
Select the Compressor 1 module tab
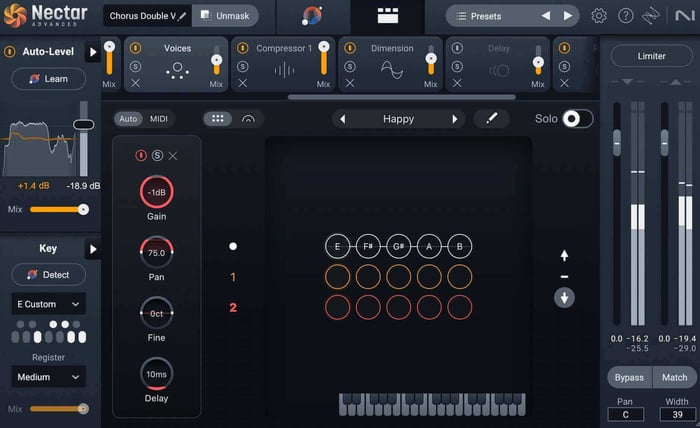(x=283, y=65)
